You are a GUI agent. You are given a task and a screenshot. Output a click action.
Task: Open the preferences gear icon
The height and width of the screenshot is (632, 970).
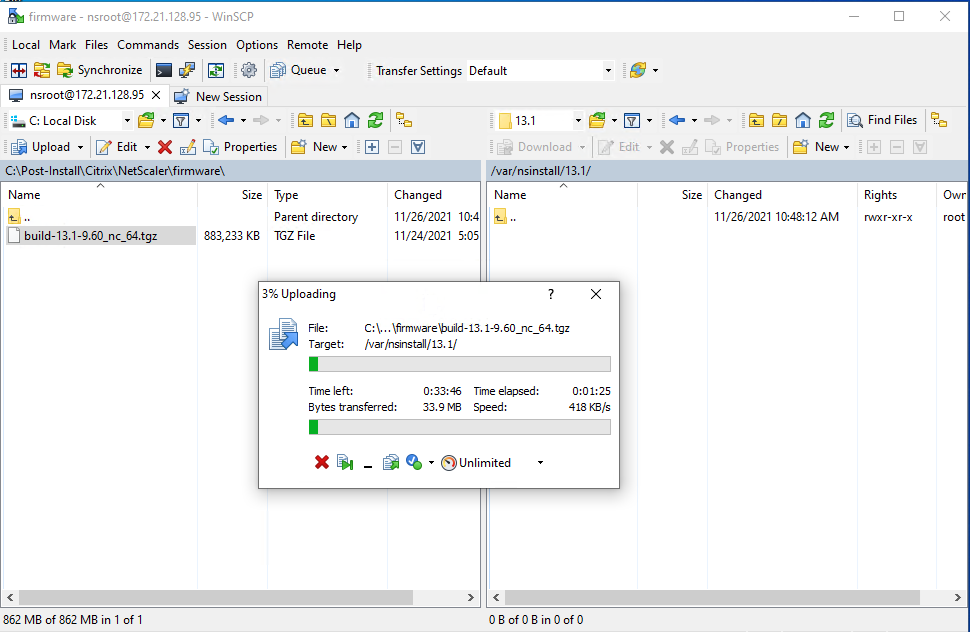tap(248, 69)
